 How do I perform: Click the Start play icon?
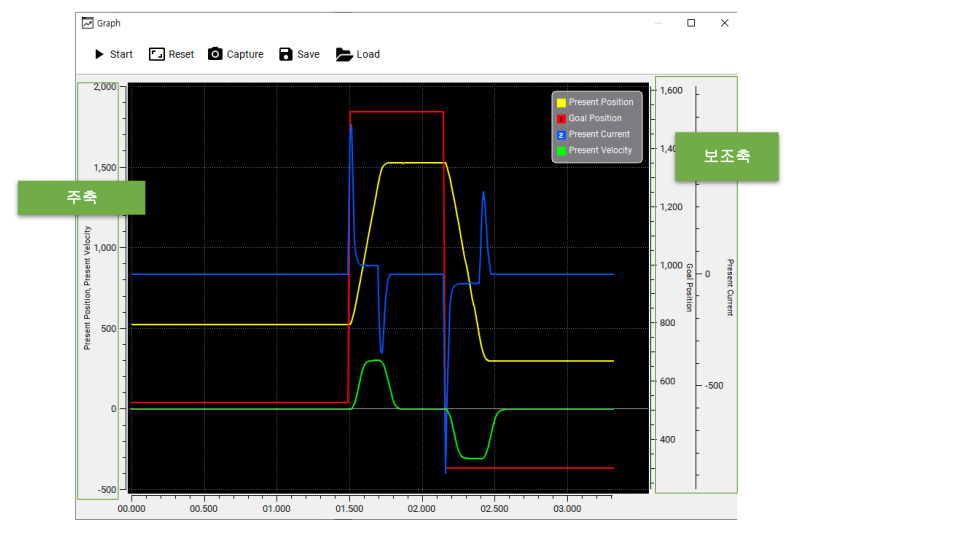point(99,54)
